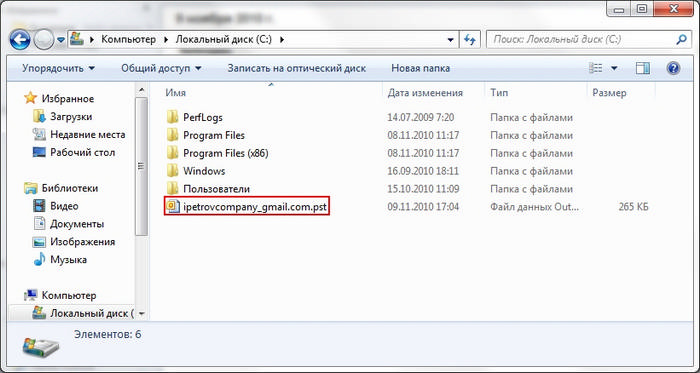
Task: Click the 265 КБ size value
Action: [633, 207]
